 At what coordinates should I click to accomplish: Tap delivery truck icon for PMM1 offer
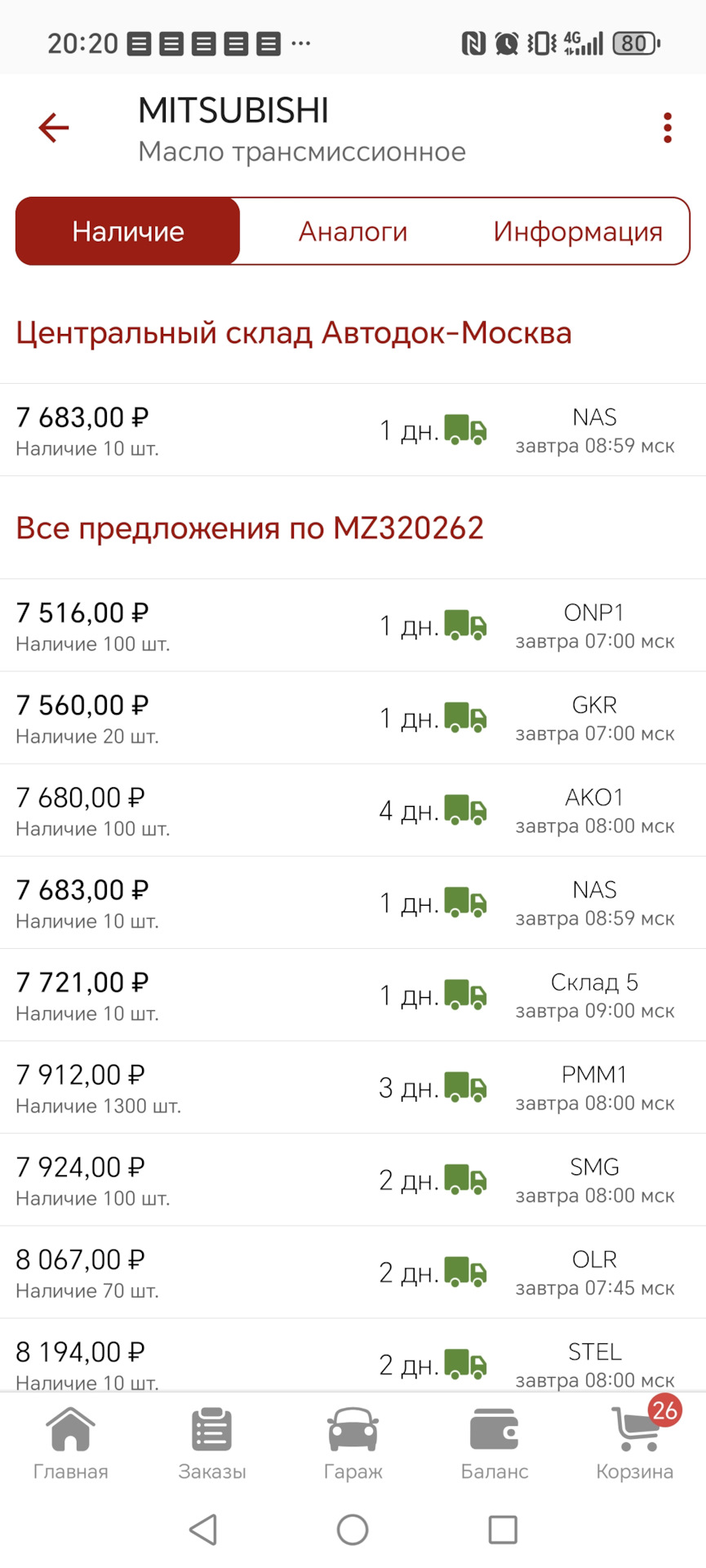pyautogui.click(x=465, y=1088)
